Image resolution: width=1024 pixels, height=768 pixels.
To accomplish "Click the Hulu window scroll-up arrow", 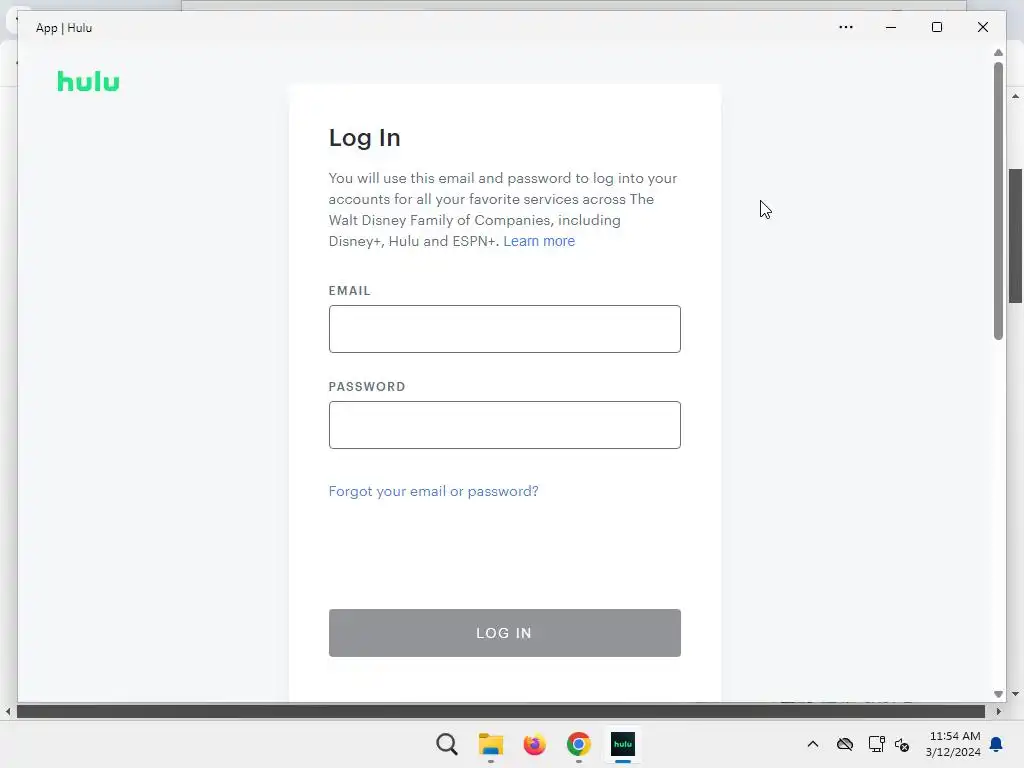I will click(998, 52).
